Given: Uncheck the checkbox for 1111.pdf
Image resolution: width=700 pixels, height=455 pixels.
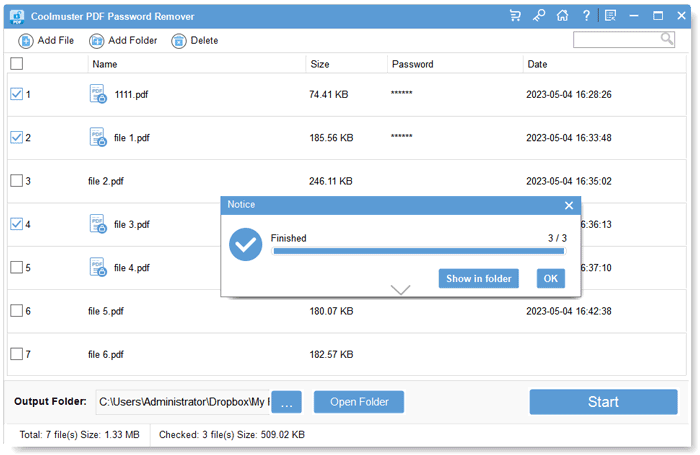Looking at the screenshot, I should [x=17, y=94].
